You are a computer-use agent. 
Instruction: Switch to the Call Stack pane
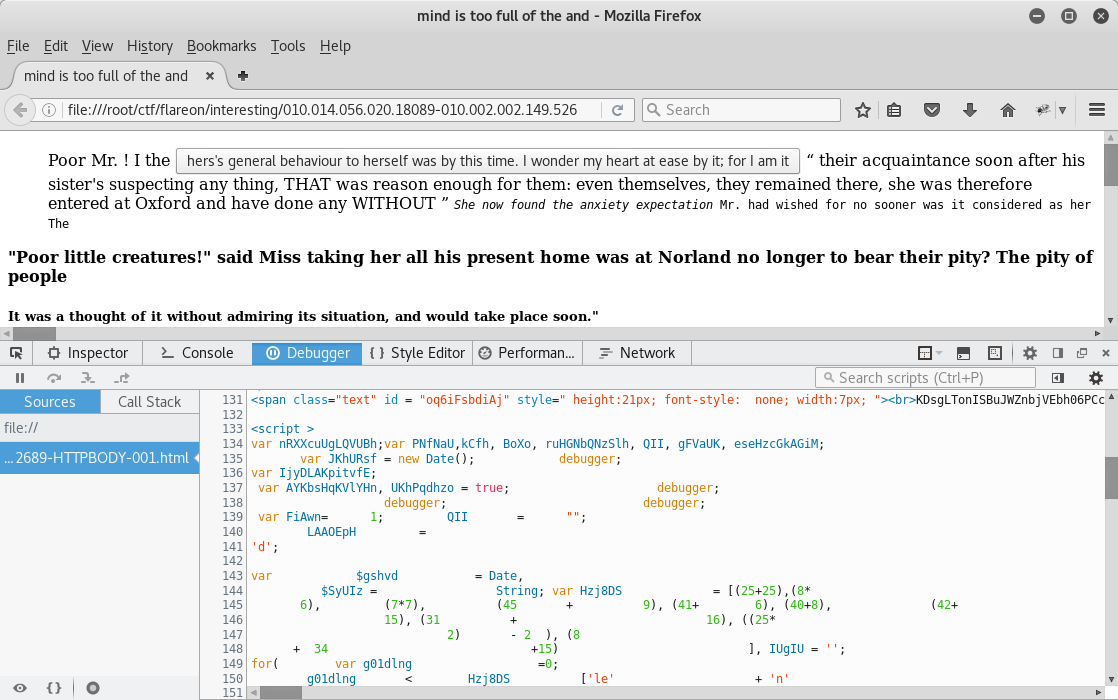pyautogui.click(x=149, y=402)
